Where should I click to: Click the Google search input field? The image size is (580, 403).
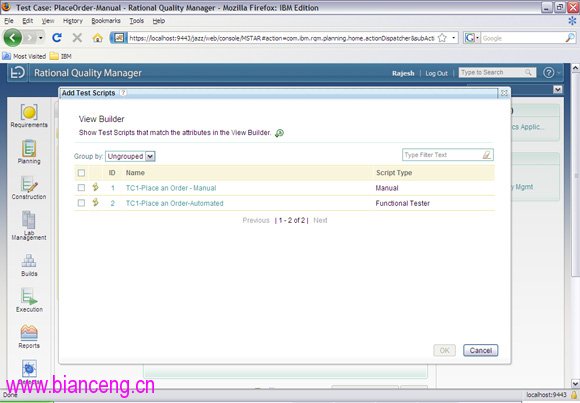click(x=523, y=38)
